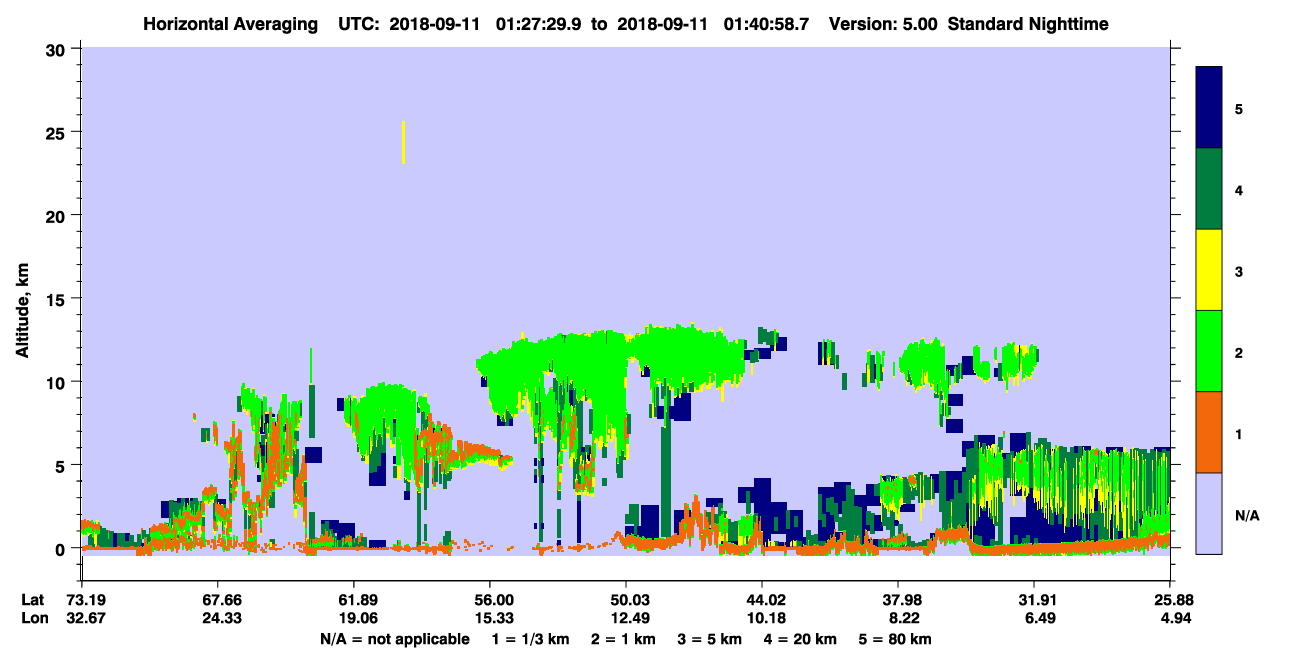1300x667 pixels.
Task: Click the bright green level 2 color swatch
Action: pos(1209,351)
